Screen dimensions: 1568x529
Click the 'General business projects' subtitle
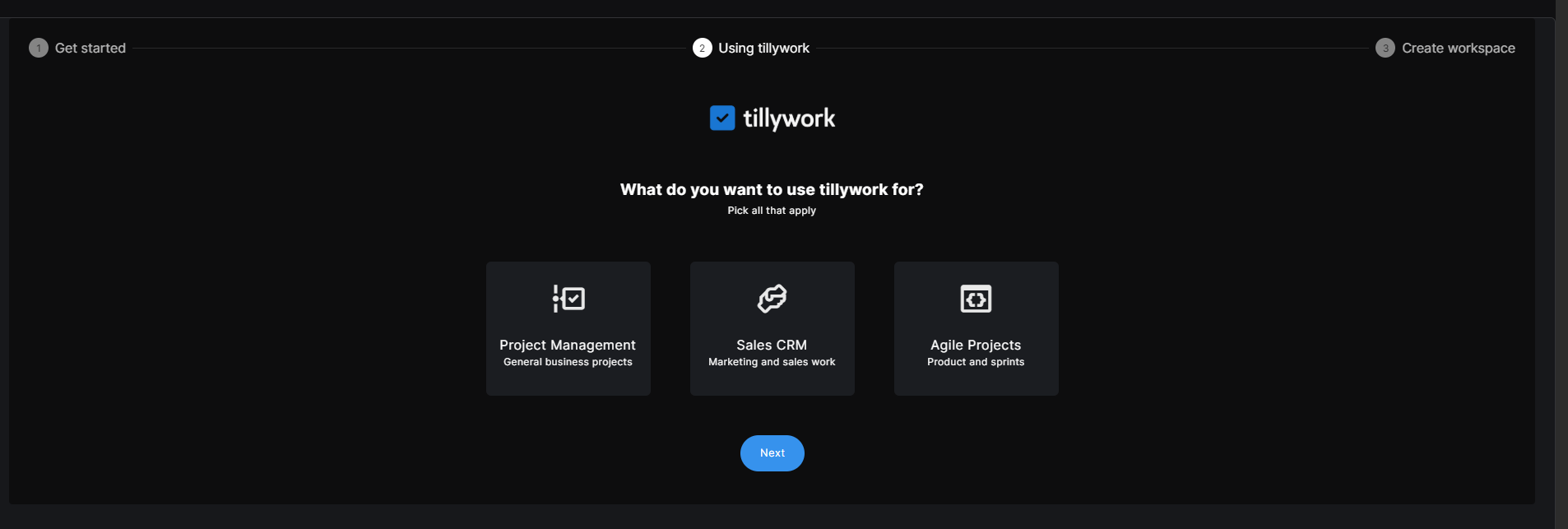(568, 362)
